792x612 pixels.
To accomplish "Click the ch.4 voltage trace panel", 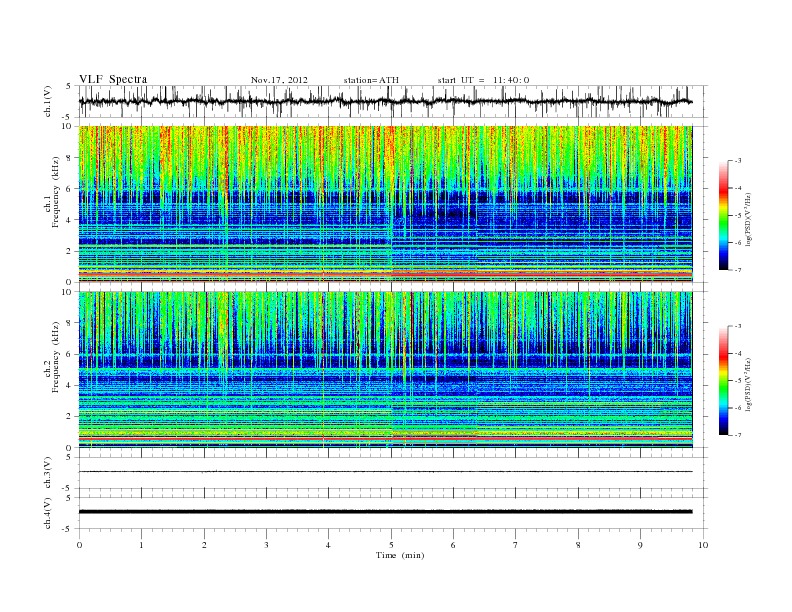I will [x=393, y=513].
